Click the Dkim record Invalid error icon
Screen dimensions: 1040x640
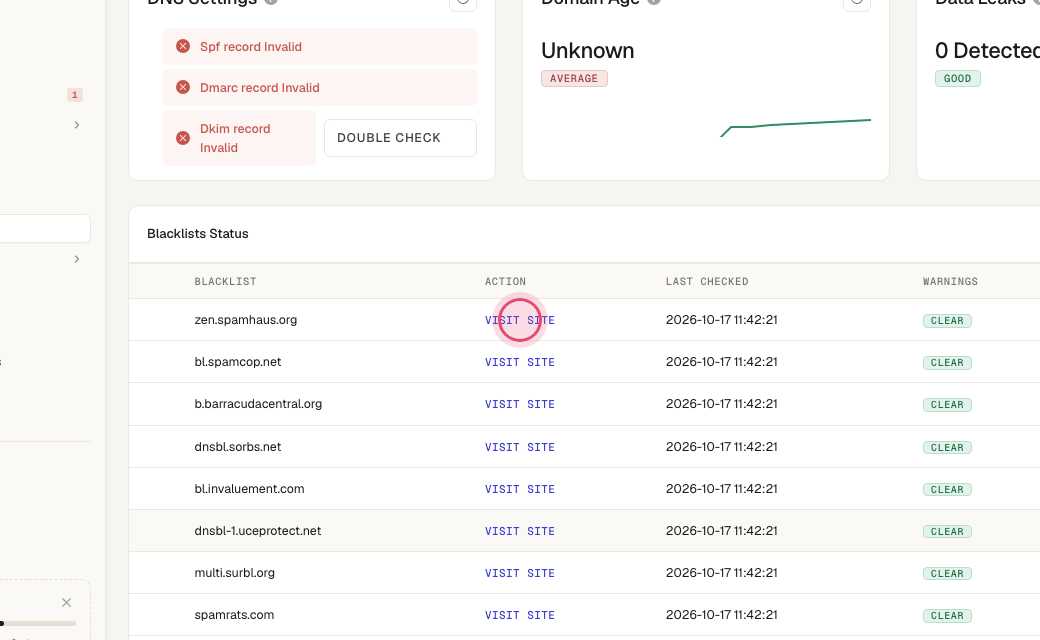pyautogui.click(x=183, y=138)
